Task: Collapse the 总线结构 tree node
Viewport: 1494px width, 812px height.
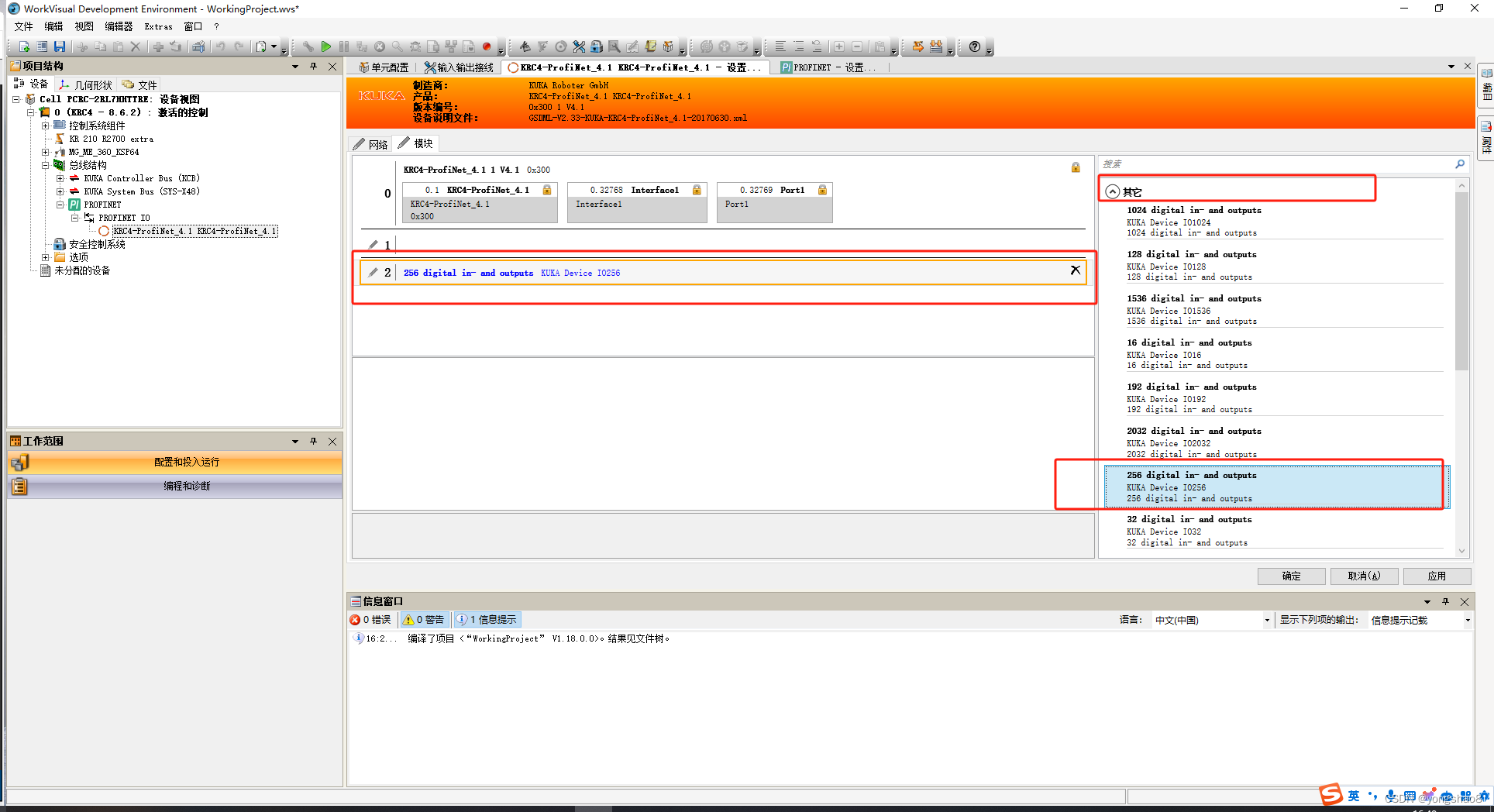Action: pos(45,165)
